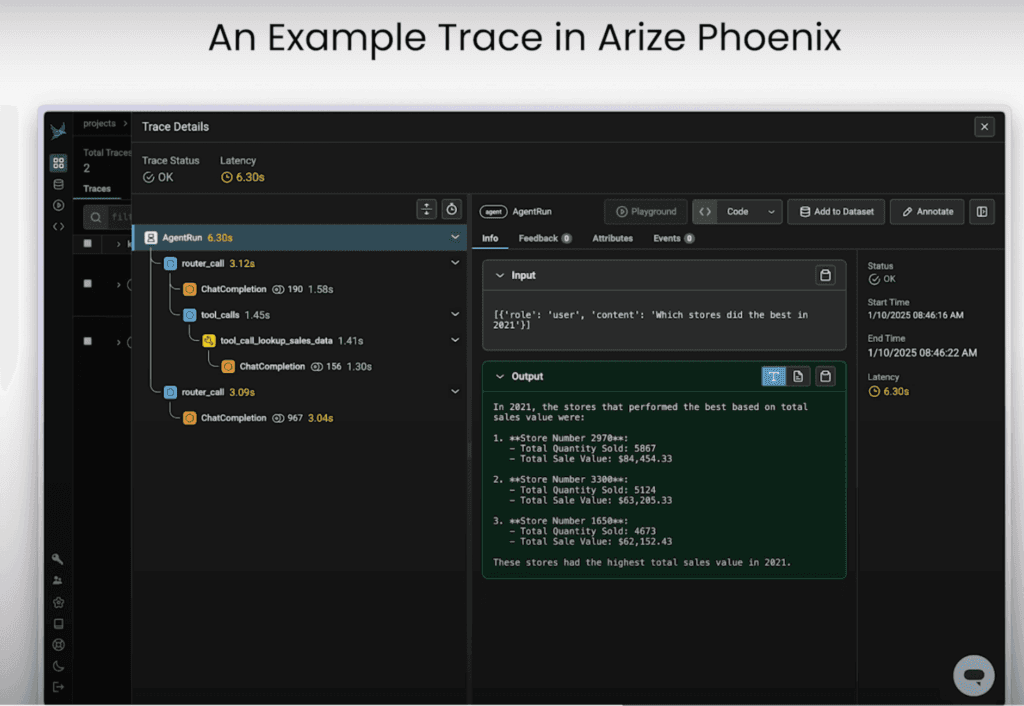Click the Start Time value 08:46:16 AM
Image resolution: width=1024 pixels, height=706 pixels.
coord(915,315)
